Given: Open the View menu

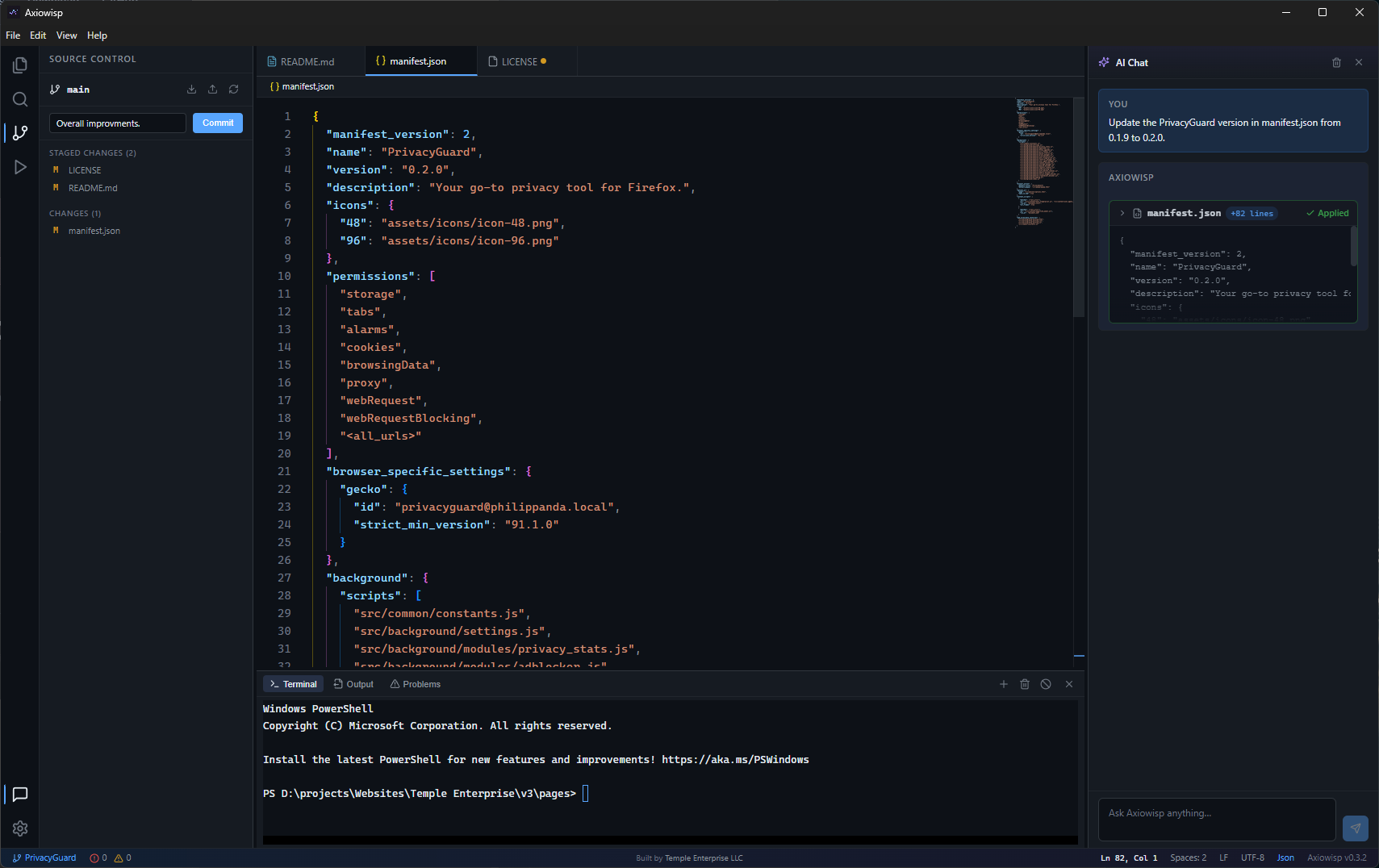Looking at the screenshot, I should click(66, 35).
